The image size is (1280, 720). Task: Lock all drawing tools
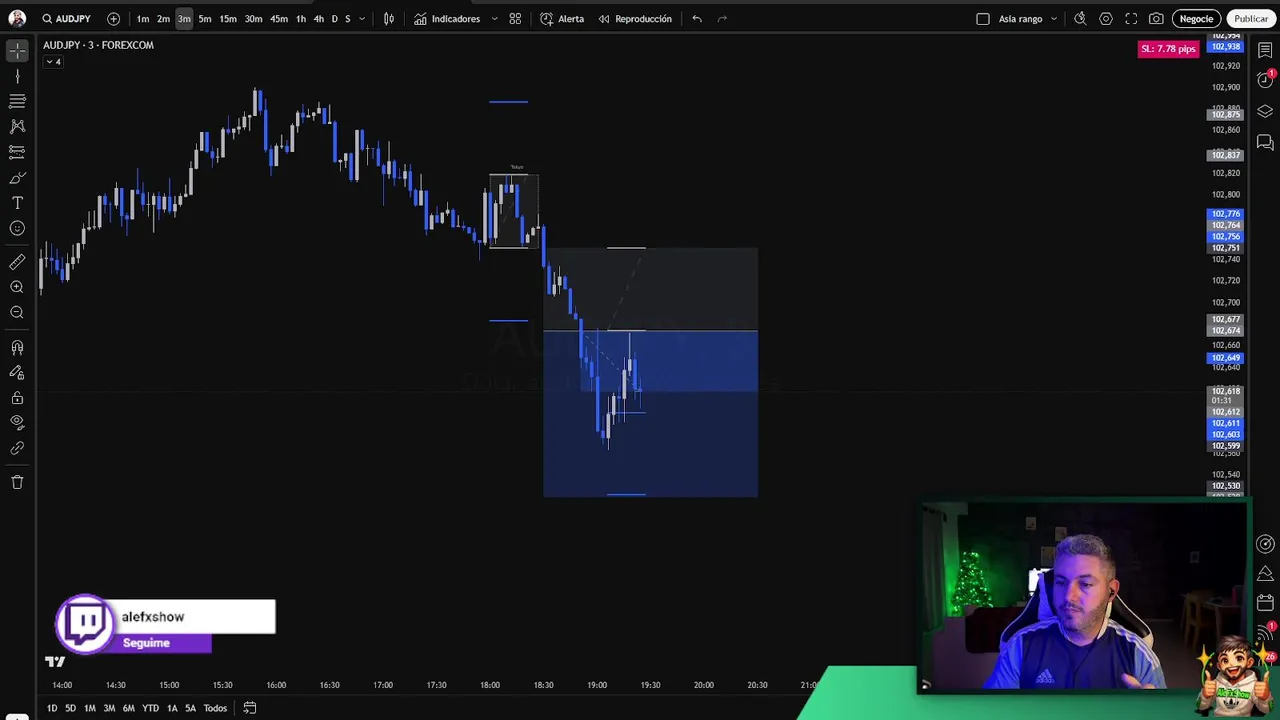click(x=17, y=398)
